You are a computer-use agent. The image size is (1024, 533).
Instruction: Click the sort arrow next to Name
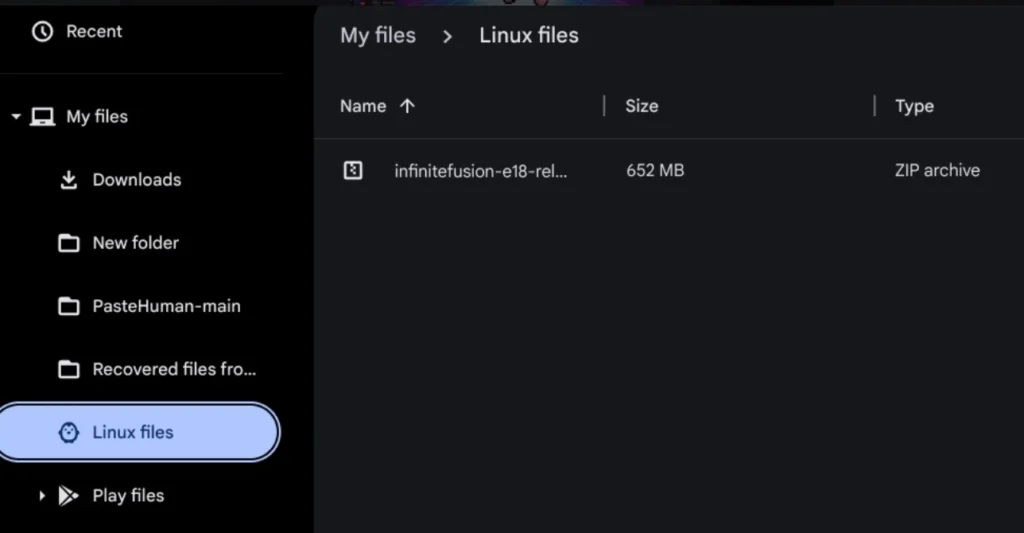coord(407,106)
